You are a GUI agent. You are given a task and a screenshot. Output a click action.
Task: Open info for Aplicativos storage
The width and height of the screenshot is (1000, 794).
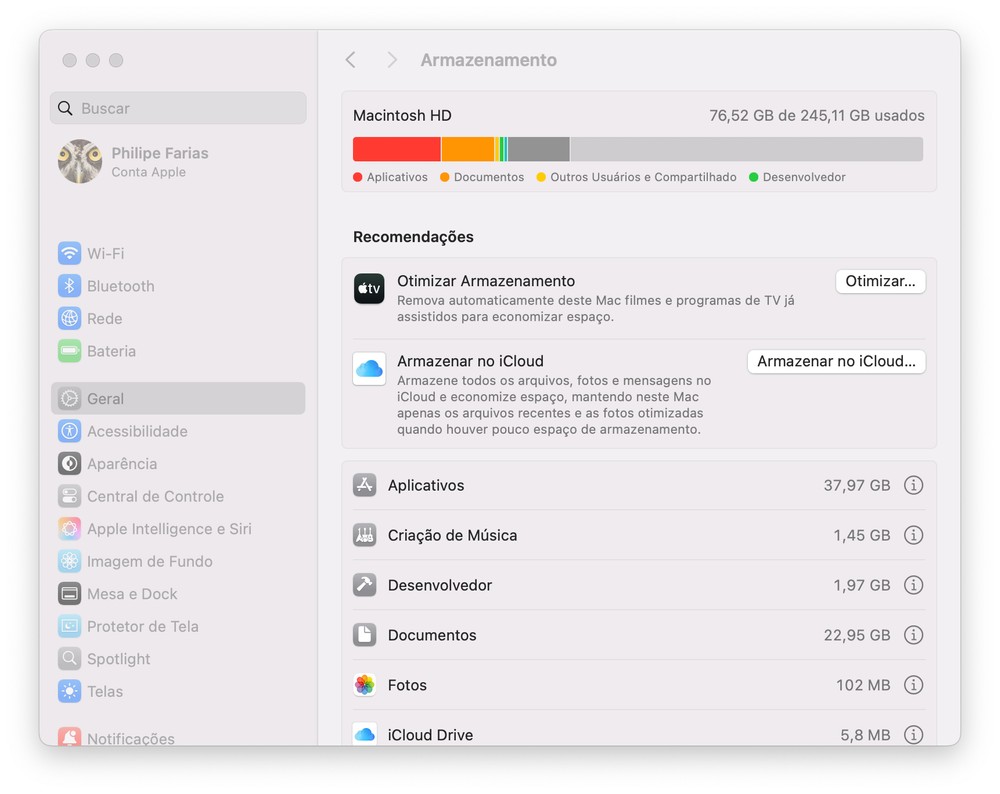[x=913, y=485]
